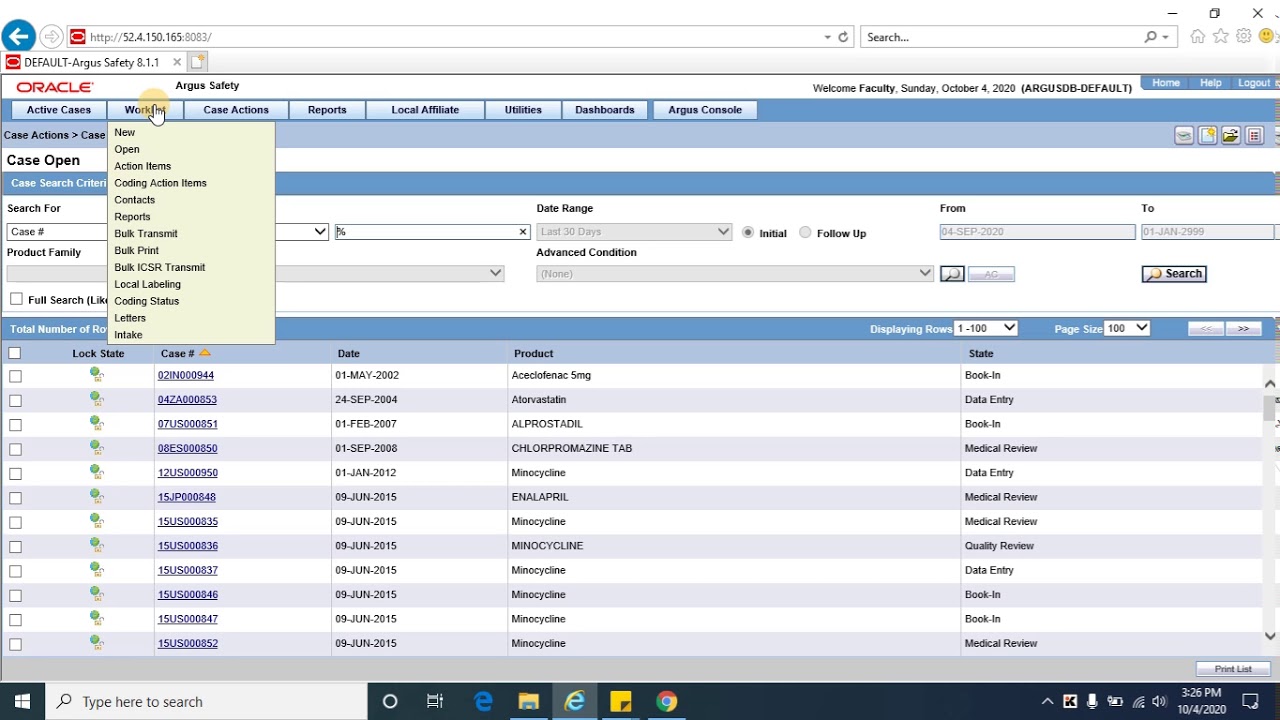1280x720 pixels.
Task: Select Coding Action Items in Worklist menu
Action: [x=160, y=183]
